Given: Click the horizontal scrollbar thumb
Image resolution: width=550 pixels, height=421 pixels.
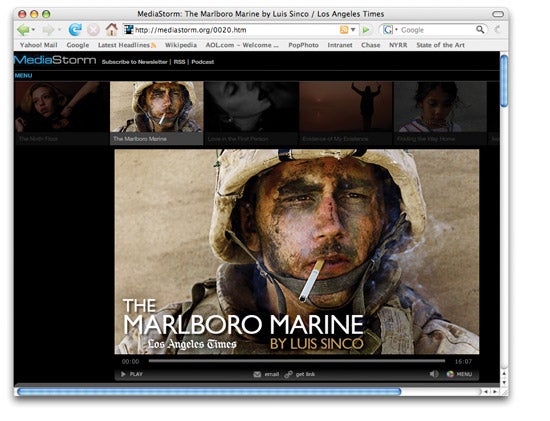Looking at the screenshot, I should pyautogui.click(x=209, y=392).
